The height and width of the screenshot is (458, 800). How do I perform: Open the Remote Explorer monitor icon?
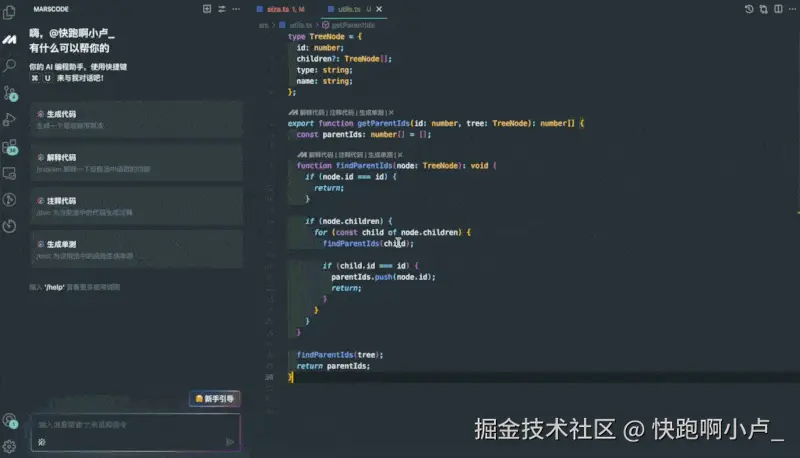pyautogui.click(x=9, y=173)
